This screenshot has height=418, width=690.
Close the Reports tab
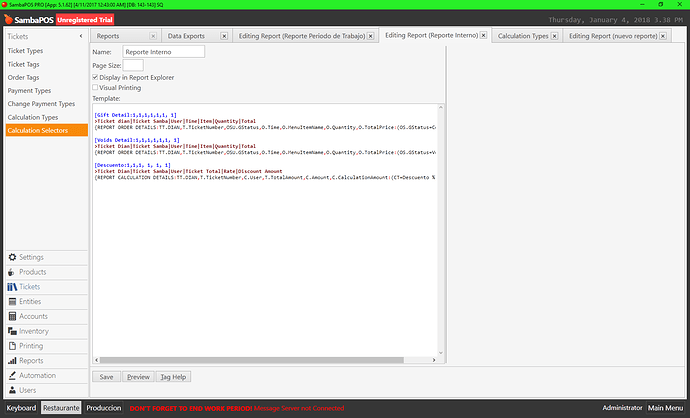(x=153, y=36)
